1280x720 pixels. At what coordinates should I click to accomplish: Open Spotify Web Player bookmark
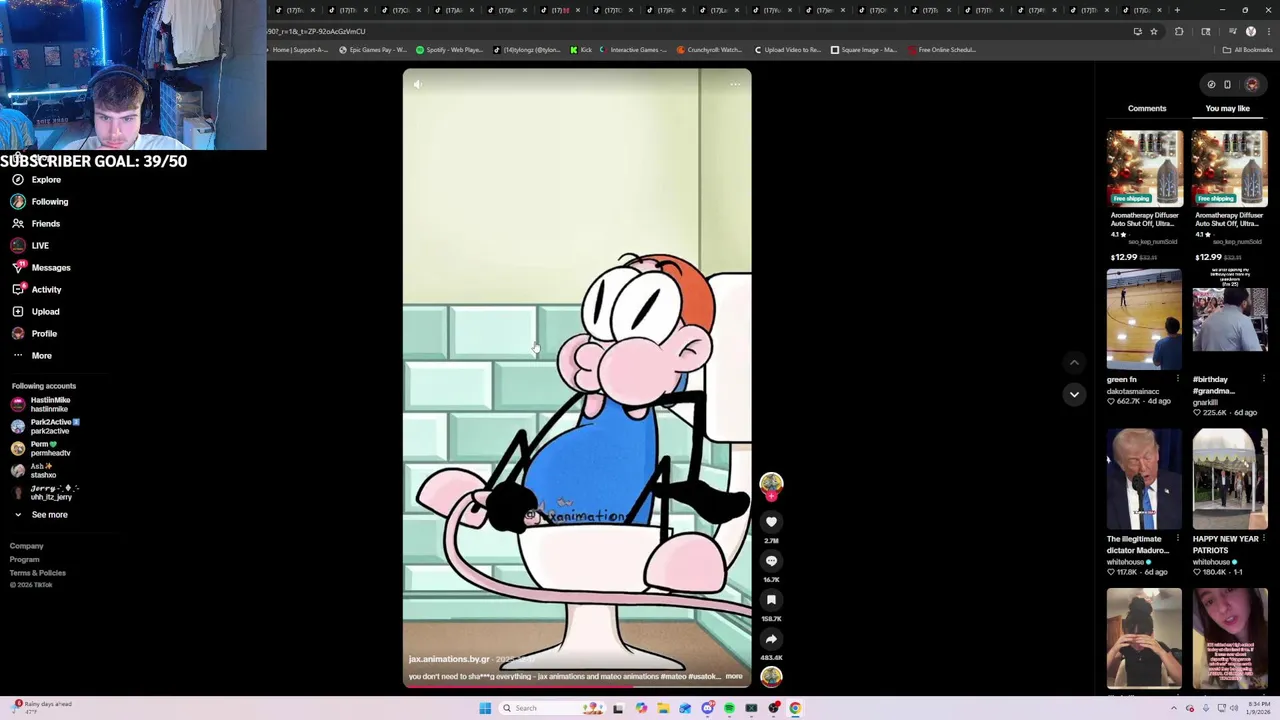[449, 50]
